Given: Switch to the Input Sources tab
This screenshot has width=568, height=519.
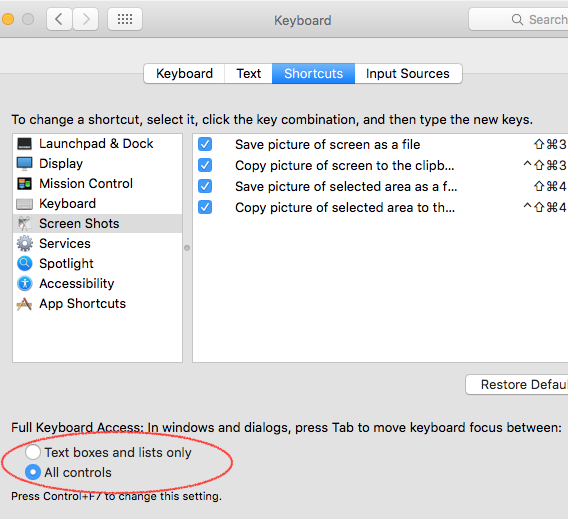Looking at the screenshot, I should pyautogui.click(x=408, y=74).
